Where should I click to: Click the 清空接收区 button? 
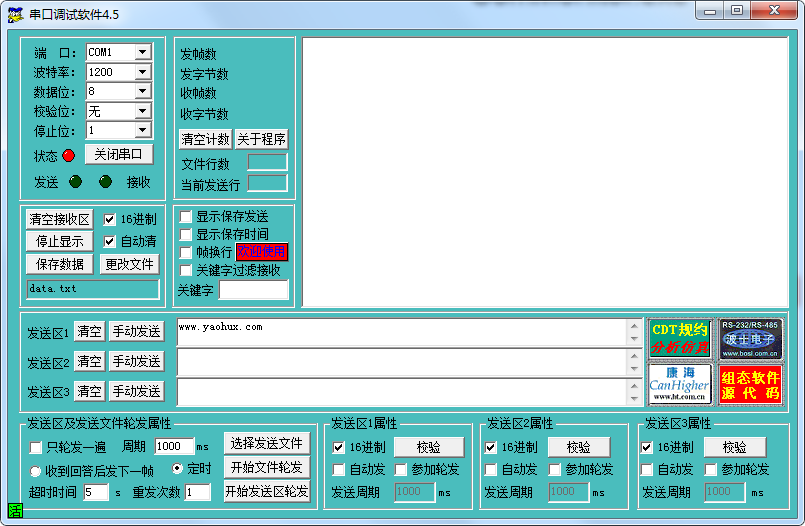click(x=59, y=219)
